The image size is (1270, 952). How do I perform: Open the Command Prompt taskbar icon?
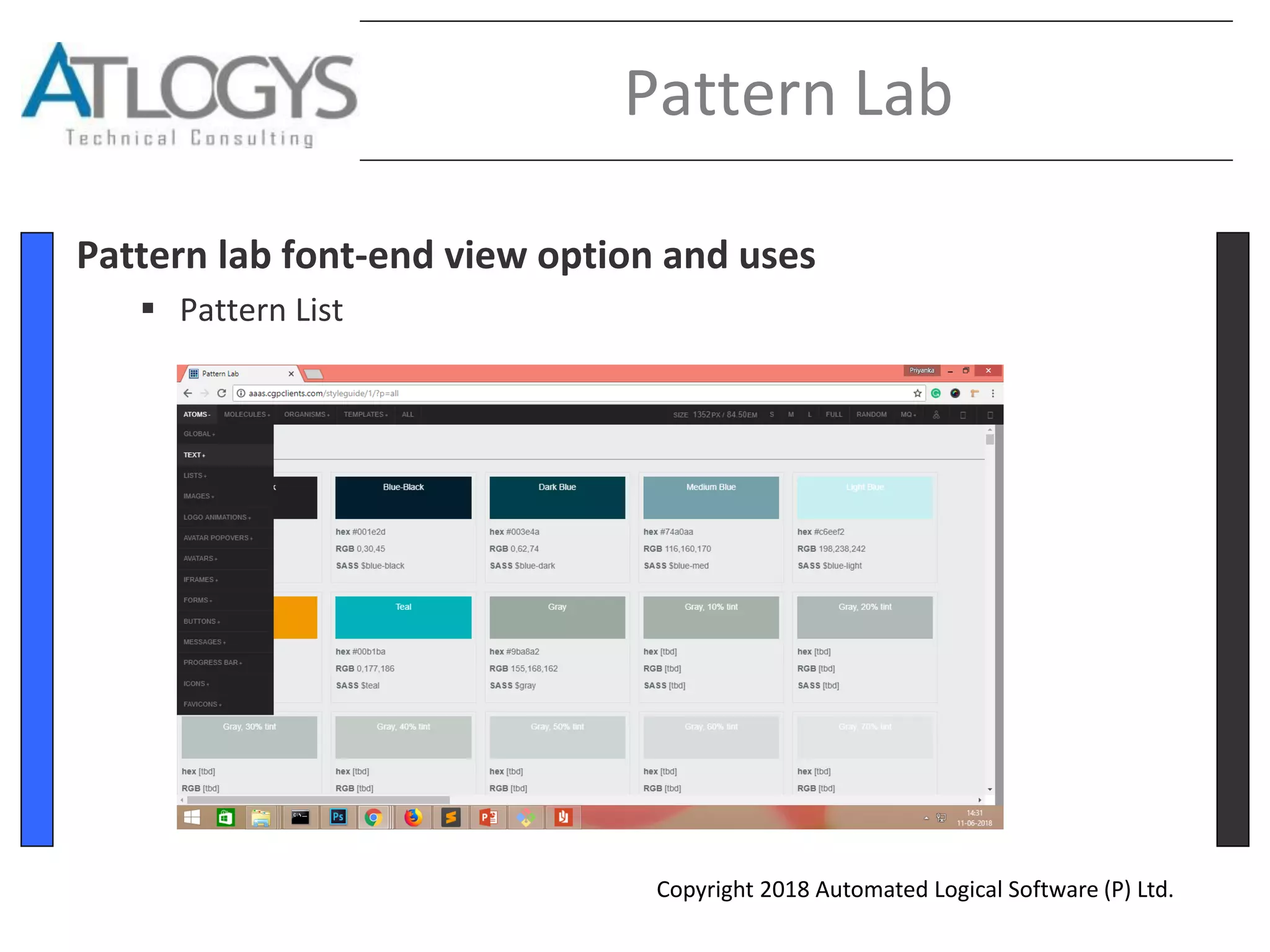pos(300,818)
